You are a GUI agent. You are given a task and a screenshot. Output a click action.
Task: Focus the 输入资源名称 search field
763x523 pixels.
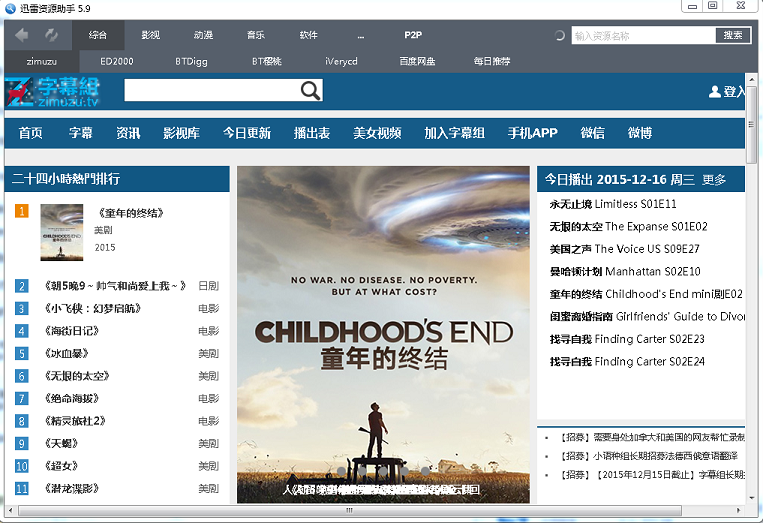pyautogui.click(x=643, y=36)
